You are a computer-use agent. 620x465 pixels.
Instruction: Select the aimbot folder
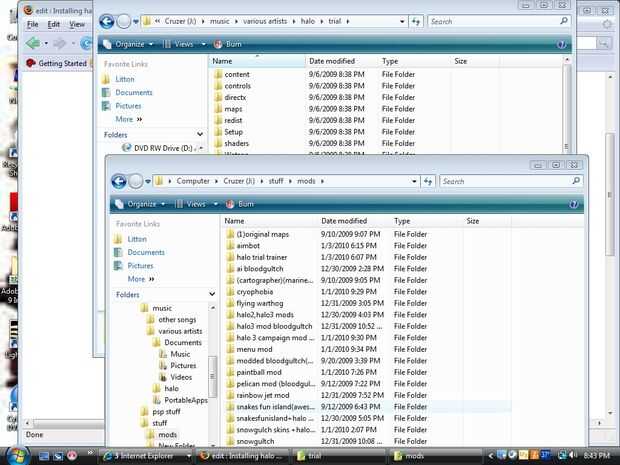point(248,246)
